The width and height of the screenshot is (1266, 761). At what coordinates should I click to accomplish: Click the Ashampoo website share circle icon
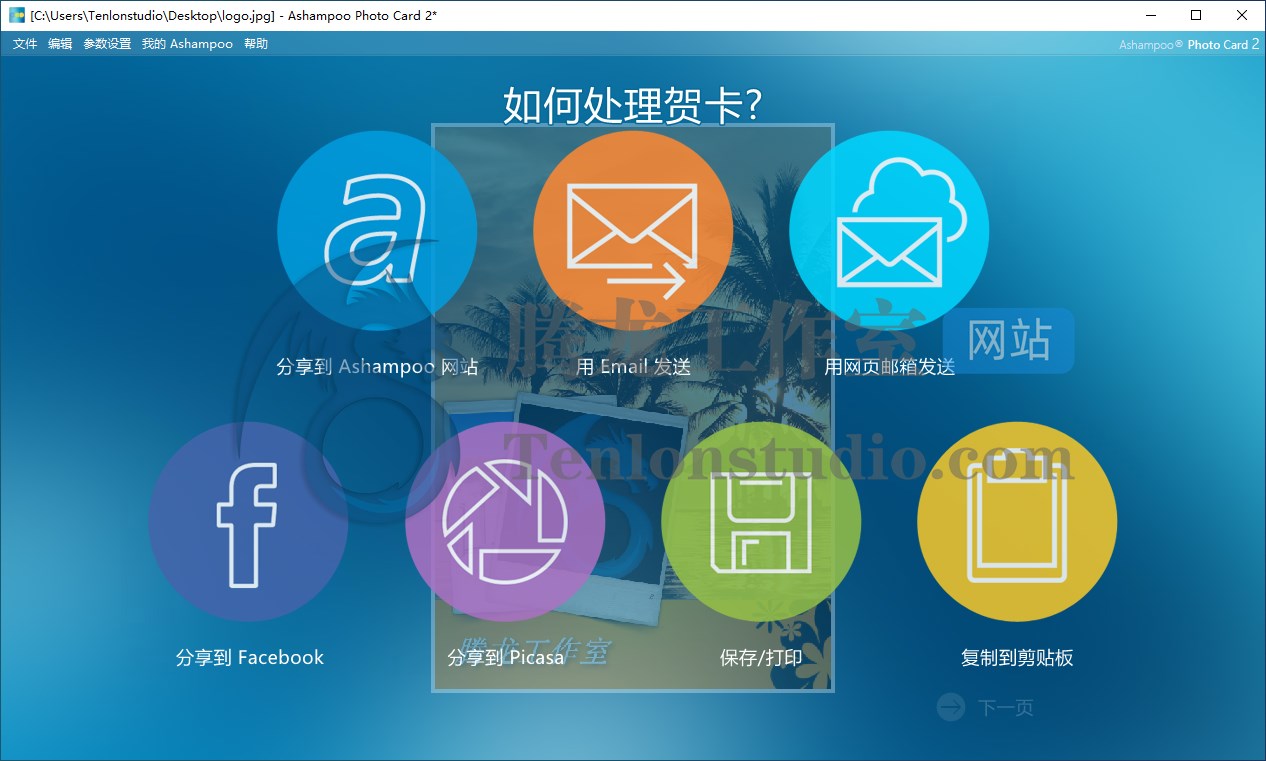[x=377, y=230]
